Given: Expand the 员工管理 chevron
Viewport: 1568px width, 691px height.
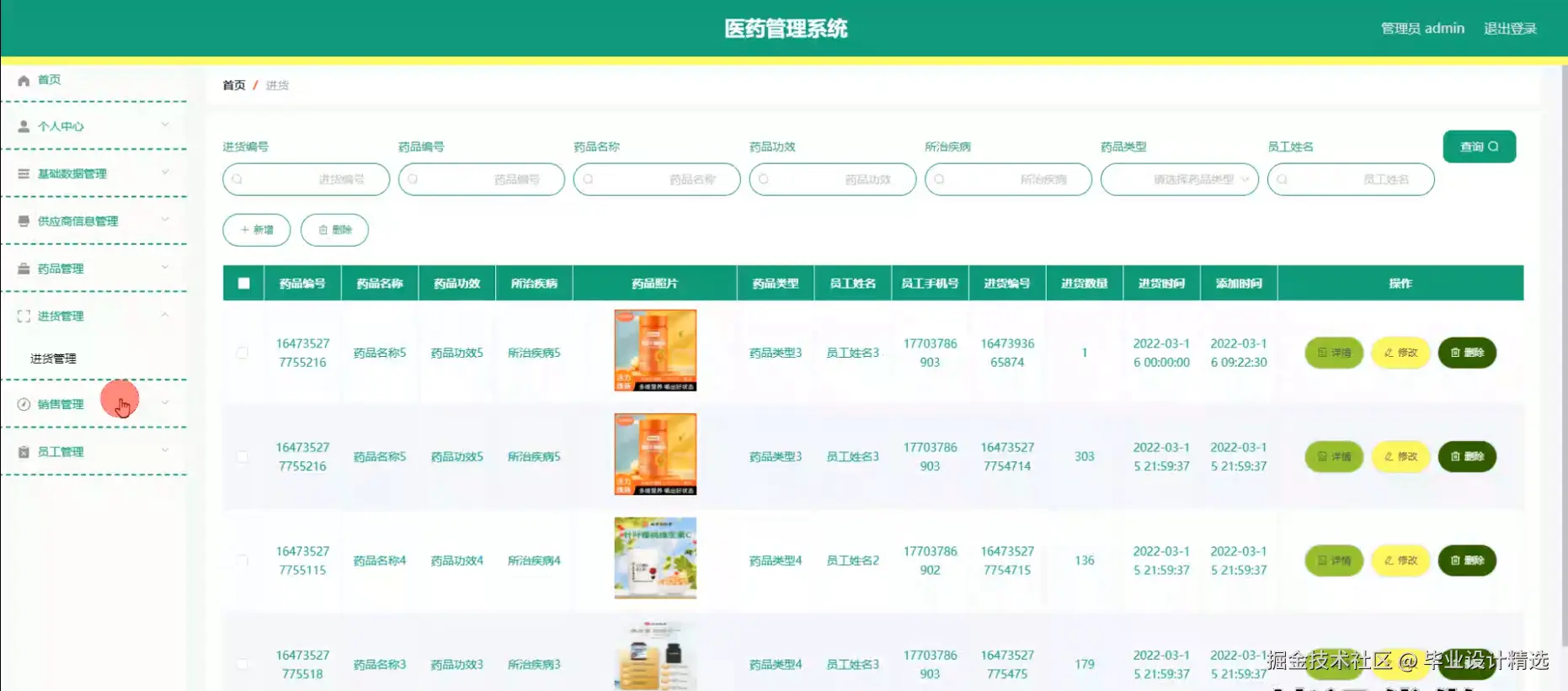Looking at the screenshot, I should (x=165, y=450).
